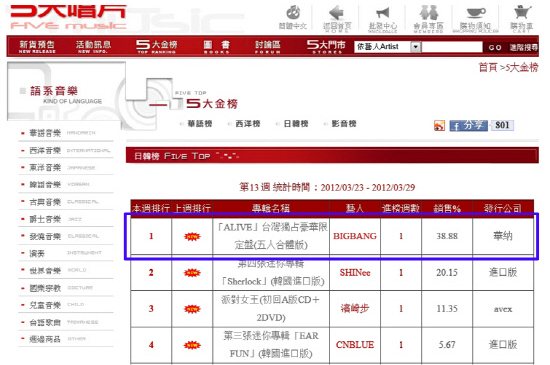Viewport: 550px width, 365px height.
Task: Click the 第13週 statistics date text
Action: pos(327,188)
